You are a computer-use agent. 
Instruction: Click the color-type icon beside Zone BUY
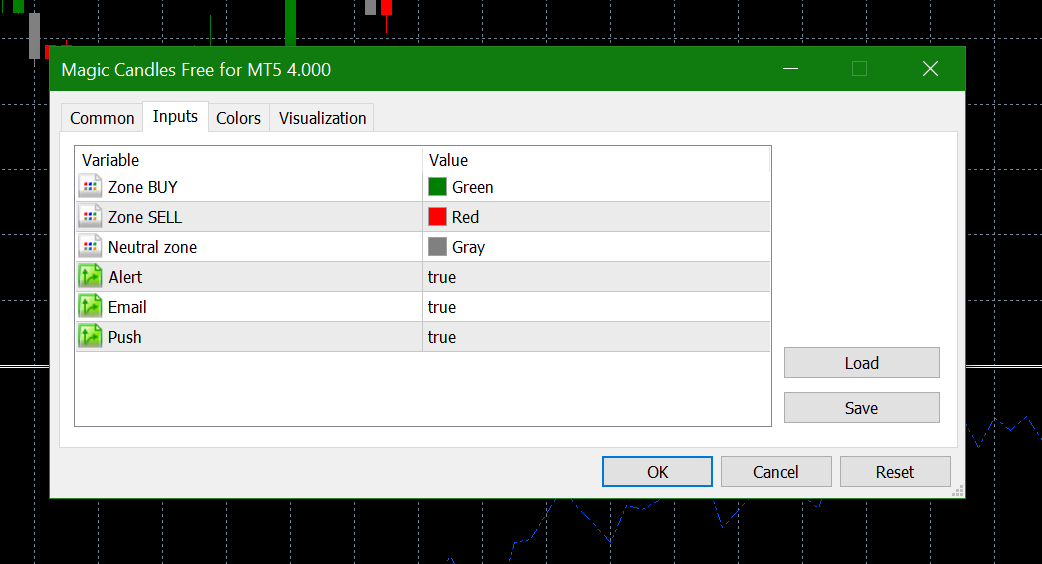point(90,187)
